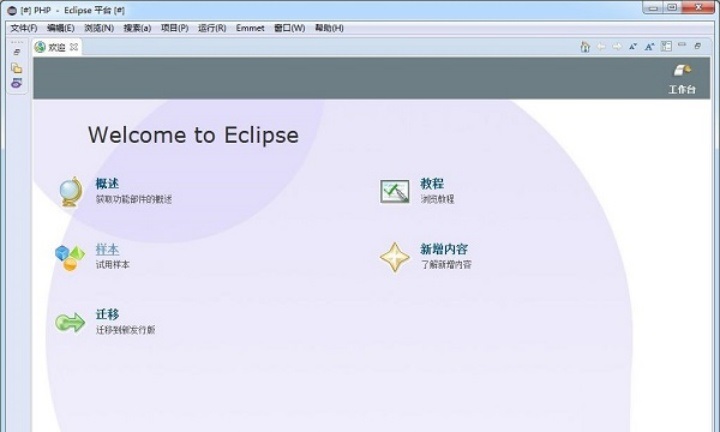Click the 浏览教程 description text
Viewport: 720px width, 432px height.
pyautogui.click(x=437, y=199)
